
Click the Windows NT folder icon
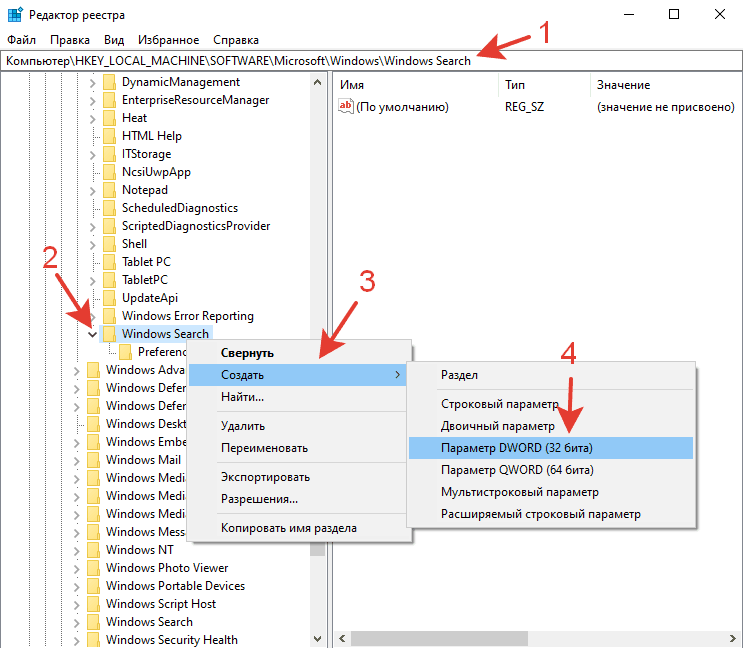coord(93,550)
